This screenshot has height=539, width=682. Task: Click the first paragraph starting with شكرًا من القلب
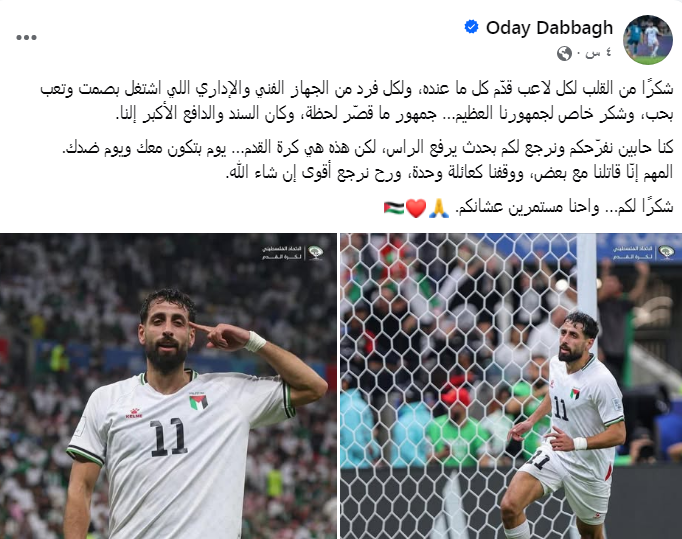[357, 101]
